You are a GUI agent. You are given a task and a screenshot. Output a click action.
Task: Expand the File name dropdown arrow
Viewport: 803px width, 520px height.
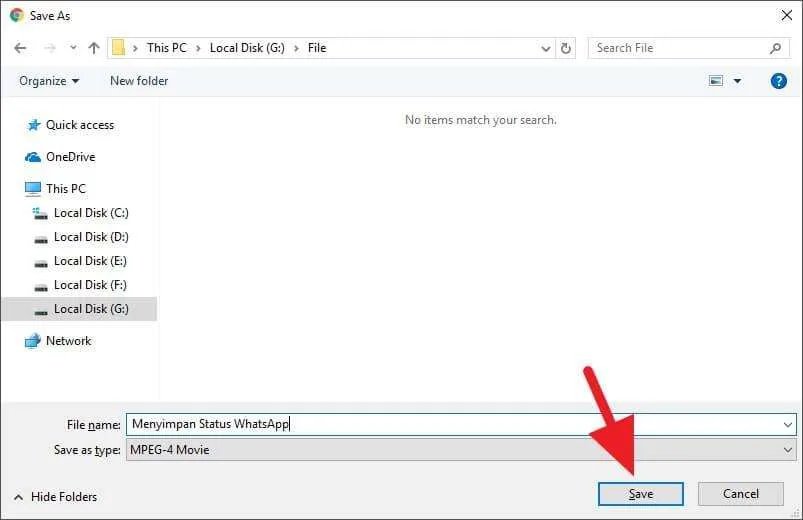point(788,425)
